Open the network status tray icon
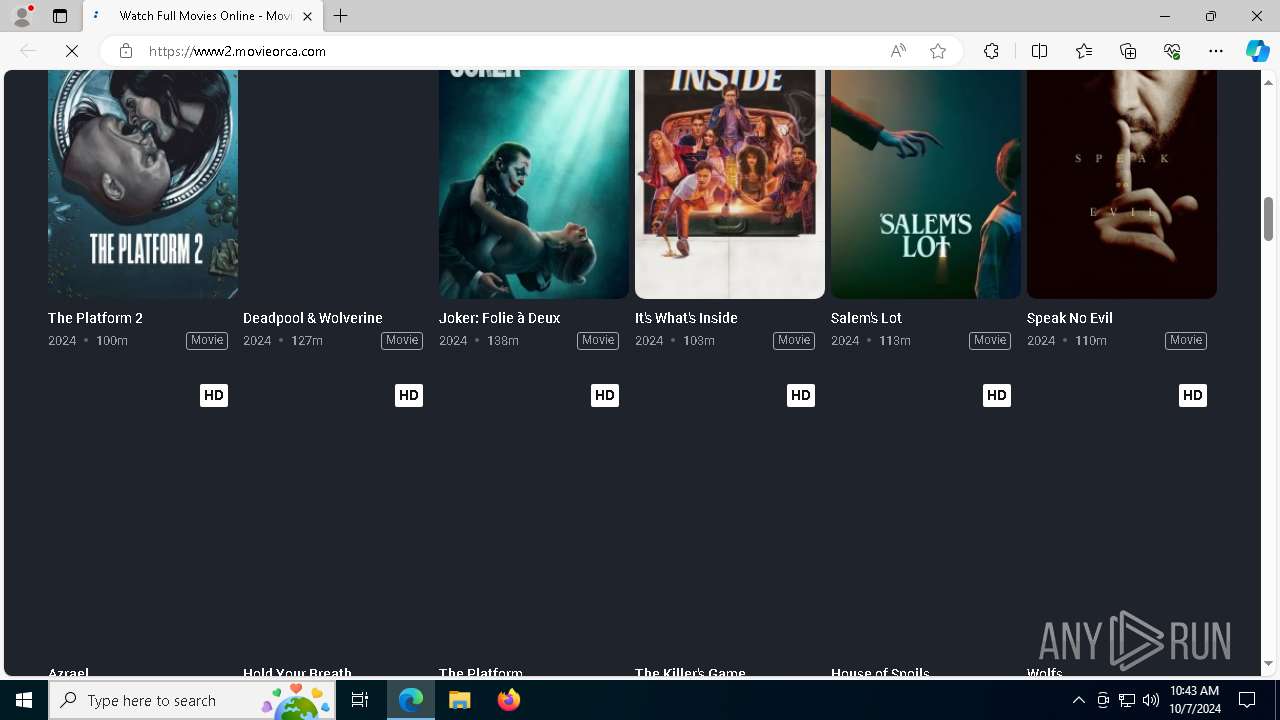1280x720 pixels. 1127,700
